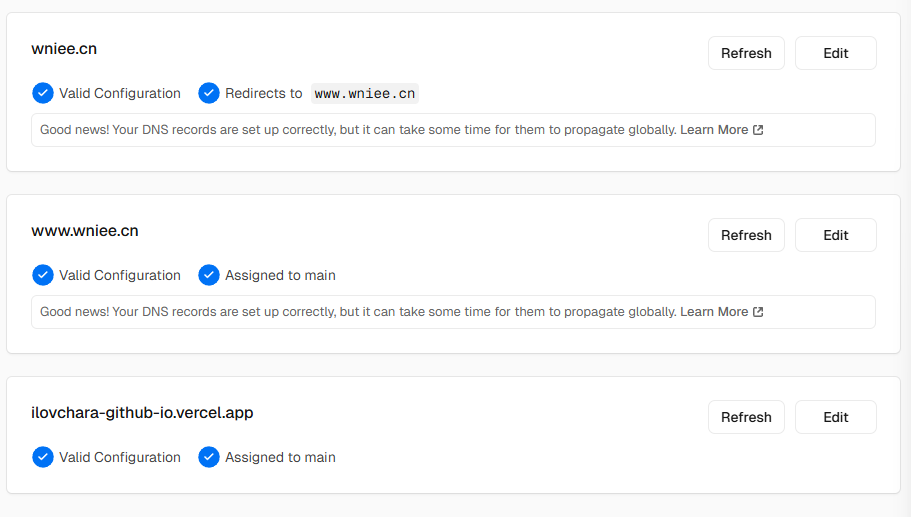The image size is (911, 517).
Task: Open Learn More link under www.wniee.cn
Action: [714, 311]
